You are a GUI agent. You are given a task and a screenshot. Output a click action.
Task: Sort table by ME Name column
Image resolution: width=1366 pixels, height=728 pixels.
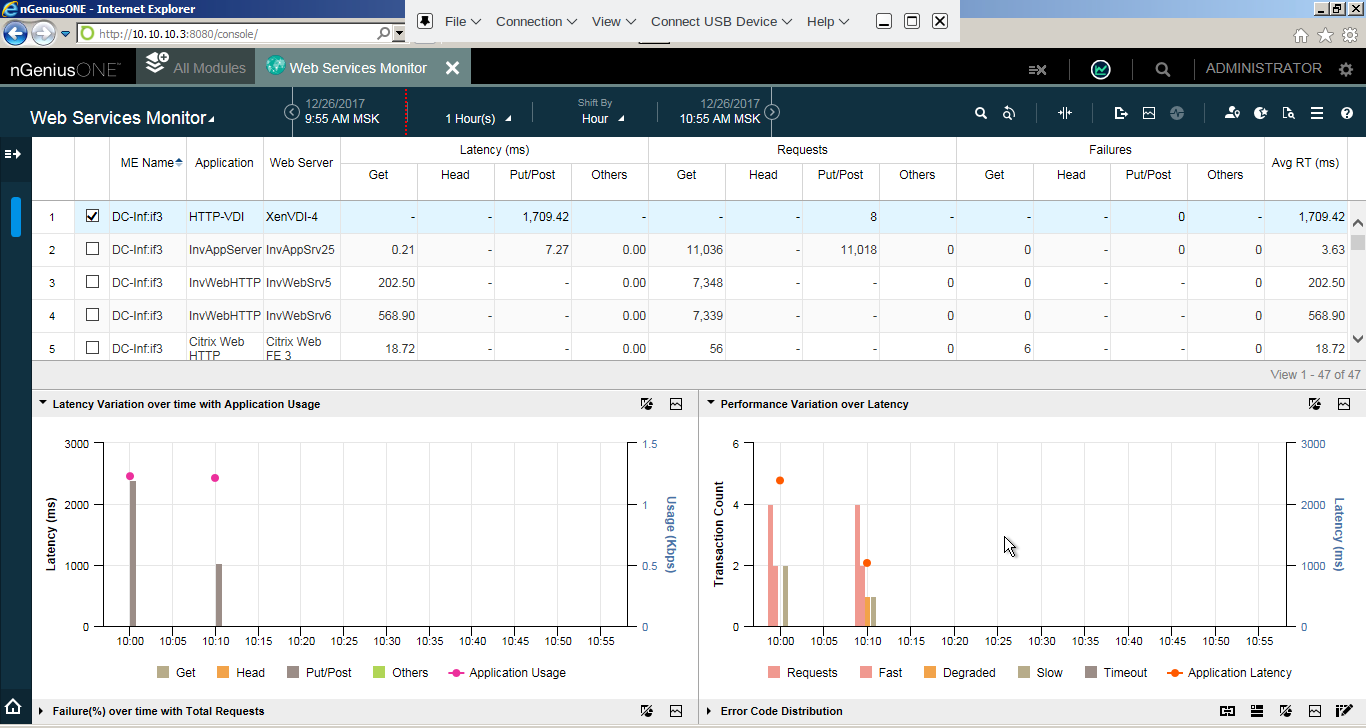coord(147,162)
